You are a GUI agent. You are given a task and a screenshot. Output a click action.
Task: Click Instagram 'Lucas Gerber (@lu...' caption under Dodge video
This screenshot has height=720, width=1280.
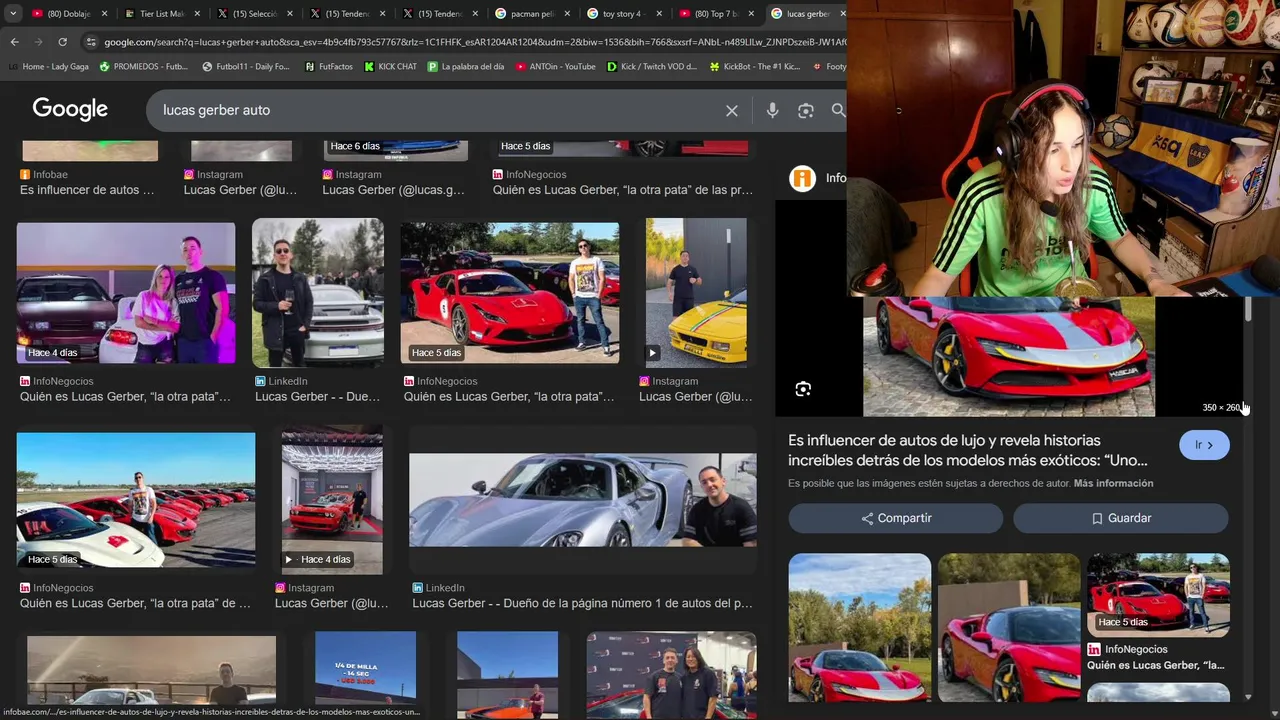(331, 604)
